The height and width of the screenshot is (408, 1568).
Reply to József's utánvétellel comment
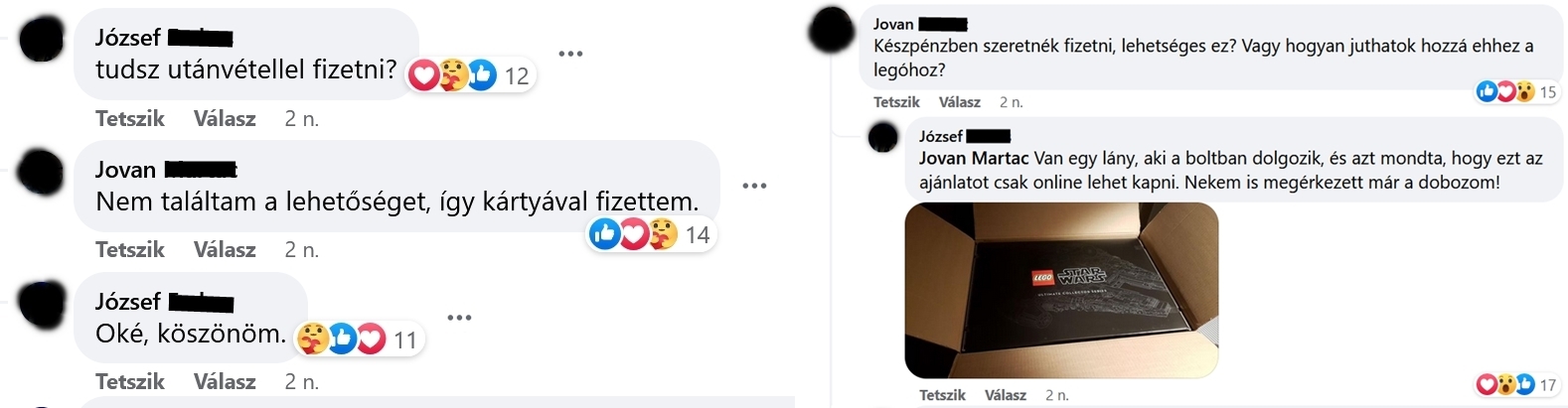pyautogui.click(x=225, y=118)
